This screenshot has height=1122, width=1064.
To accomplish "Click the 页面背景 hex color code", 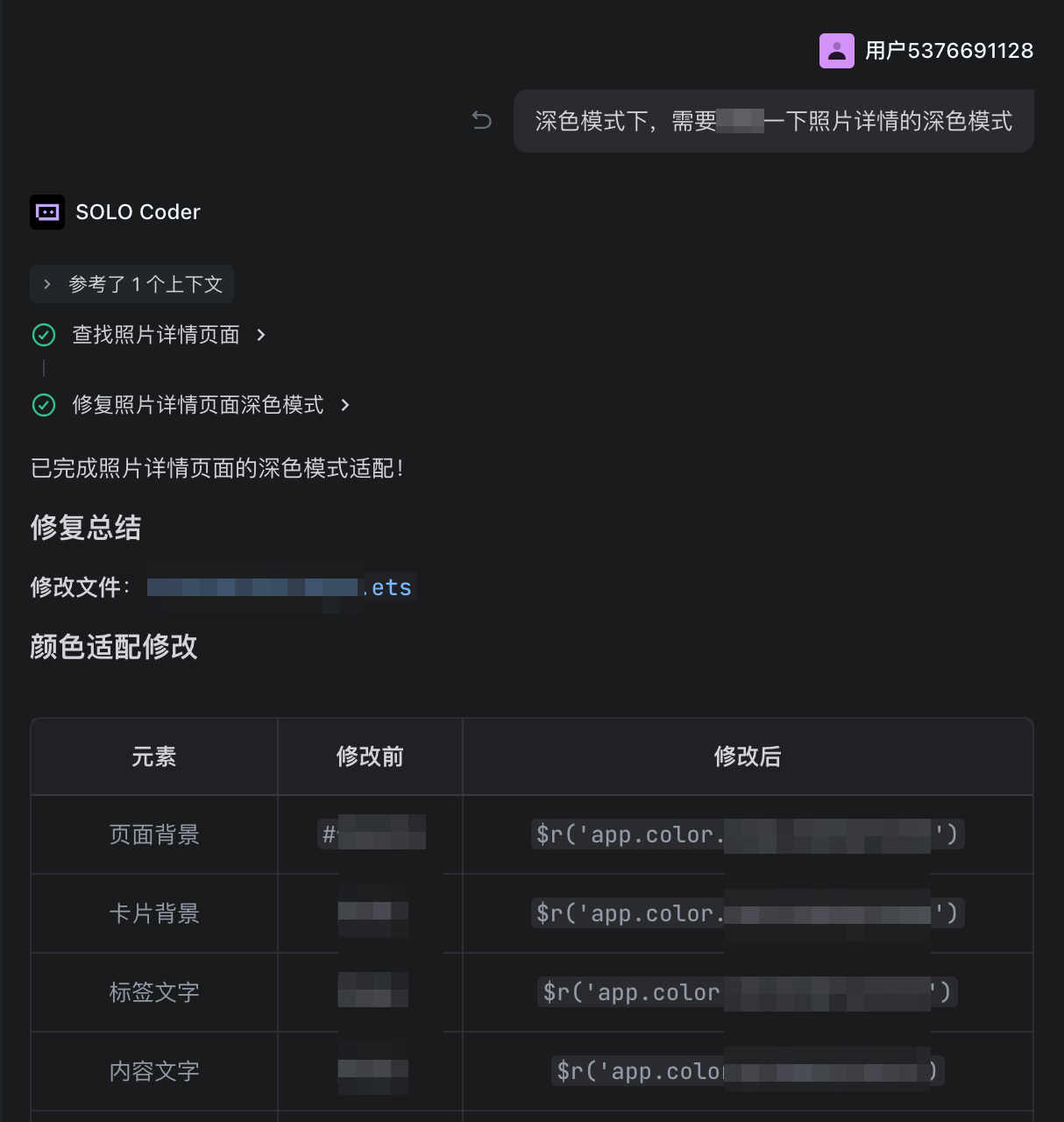I will (372, 834).
